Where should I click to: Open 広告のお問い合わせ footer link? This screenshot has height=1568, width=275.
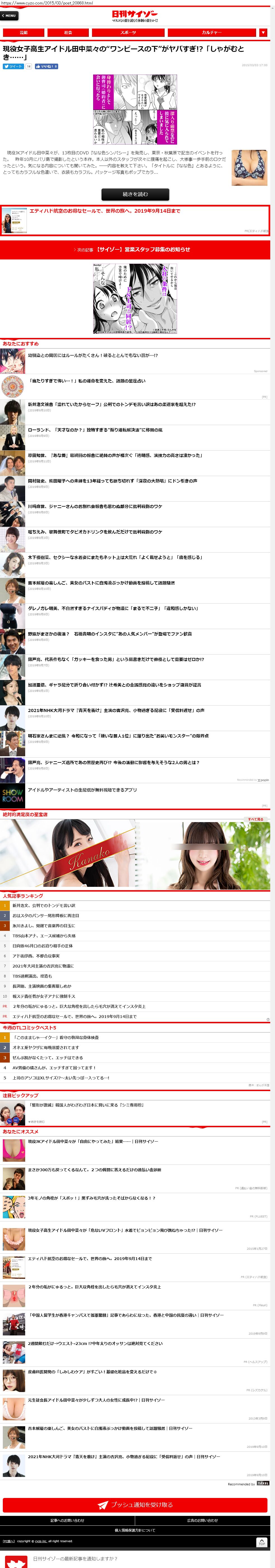(203, 1521)
